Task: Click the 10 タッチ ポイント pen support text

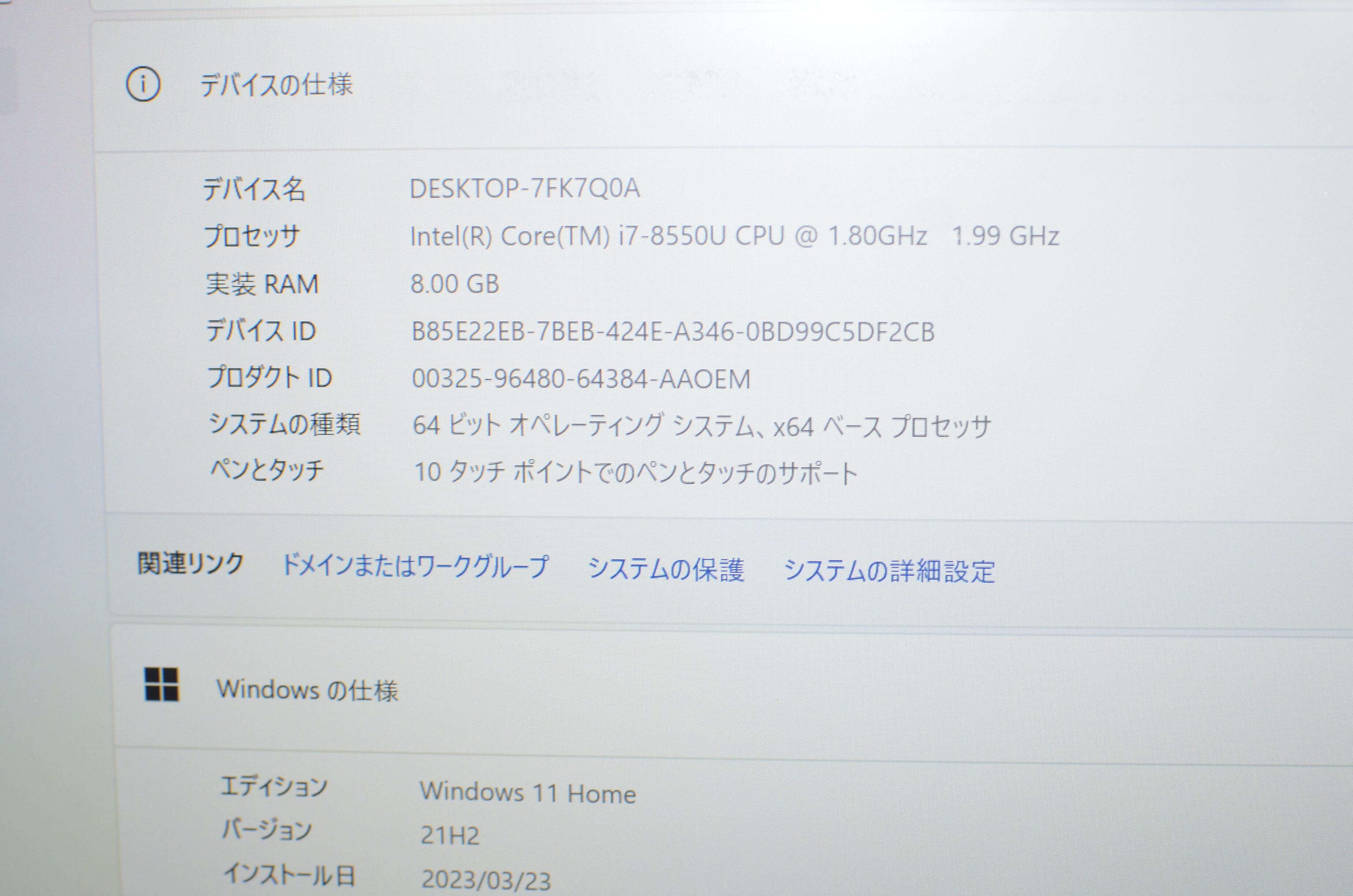Action: click(x=635, y=473)
